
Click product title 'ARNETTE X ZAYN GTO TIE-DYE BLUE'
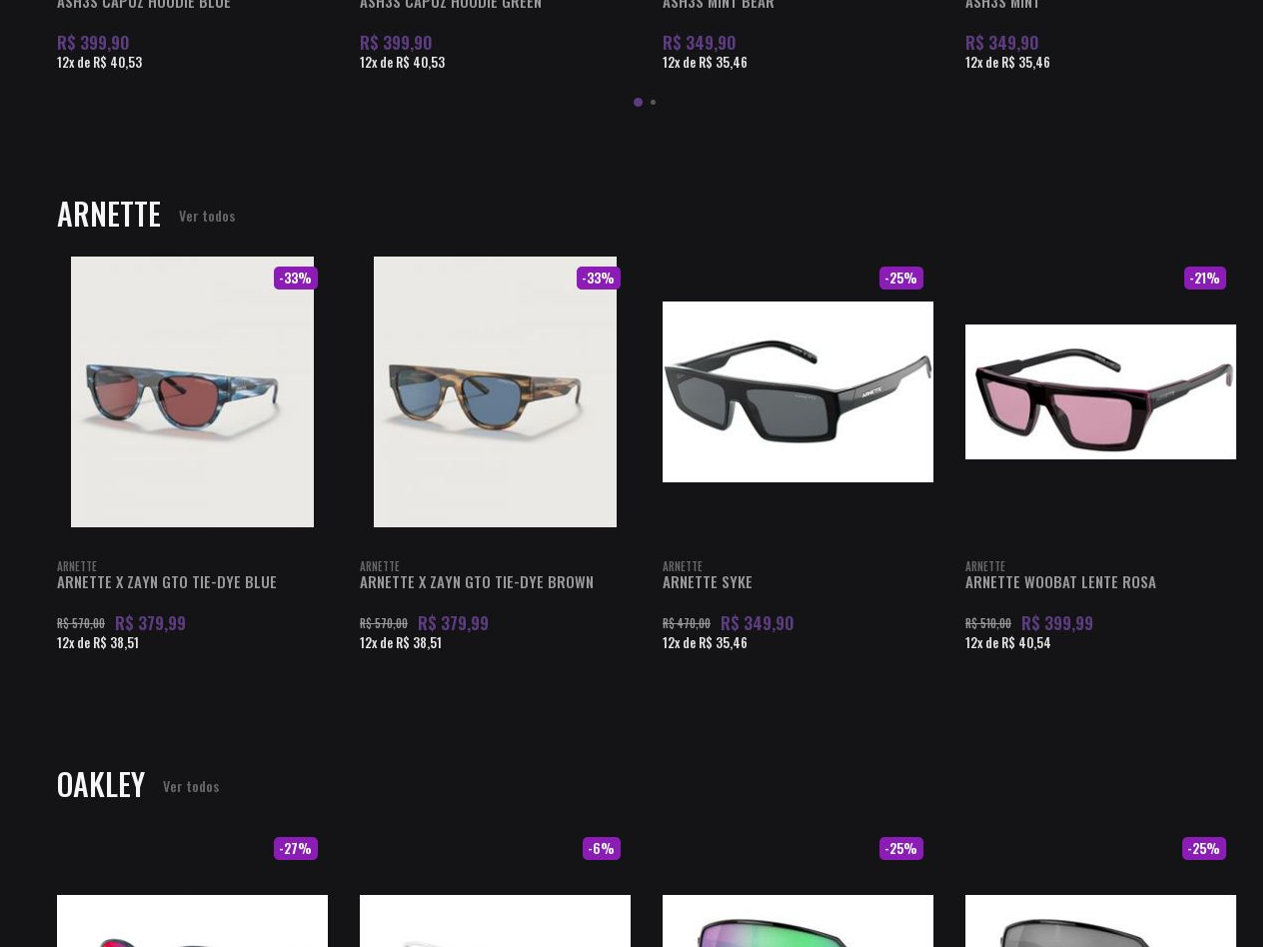pos(167,582)
